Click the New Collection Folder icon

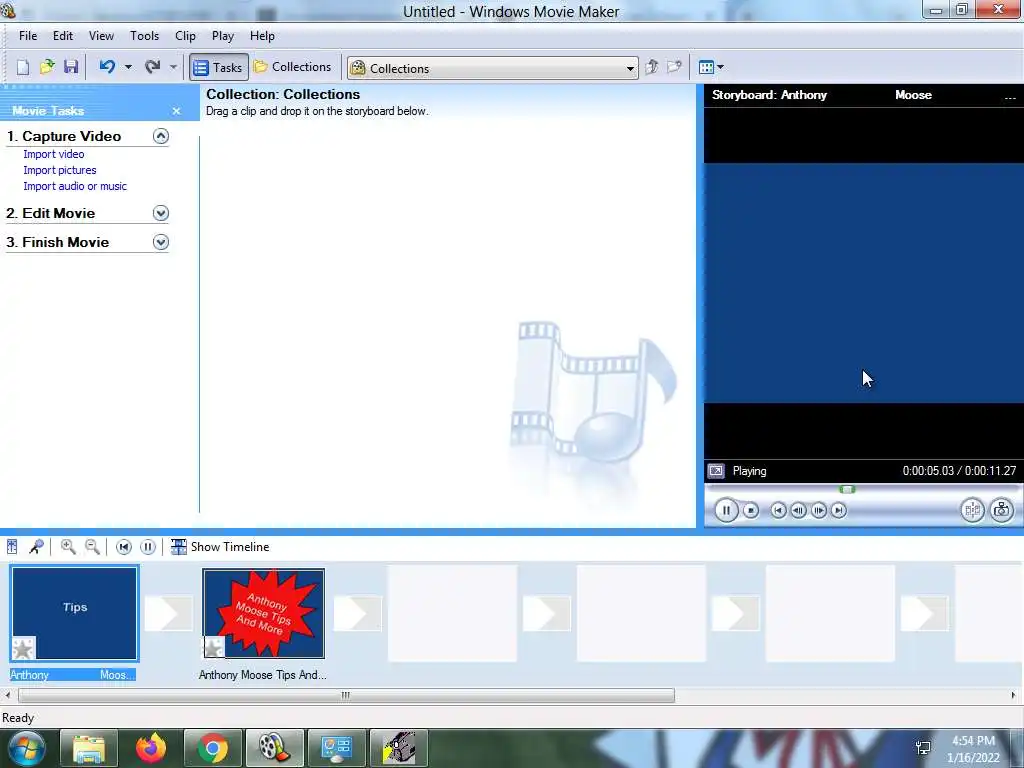674,67
